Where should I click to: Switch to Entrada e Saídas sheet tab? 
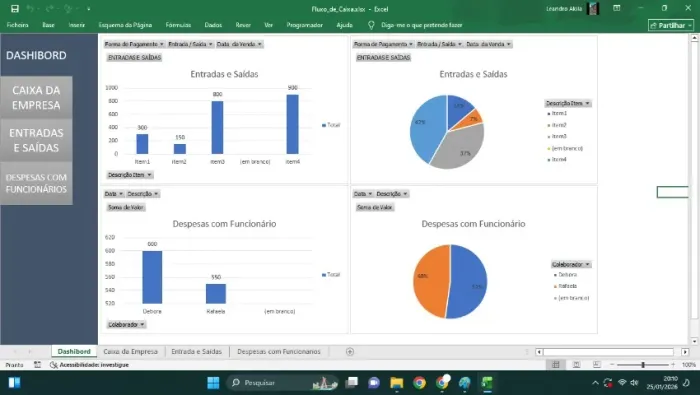[x=196, y=352]
